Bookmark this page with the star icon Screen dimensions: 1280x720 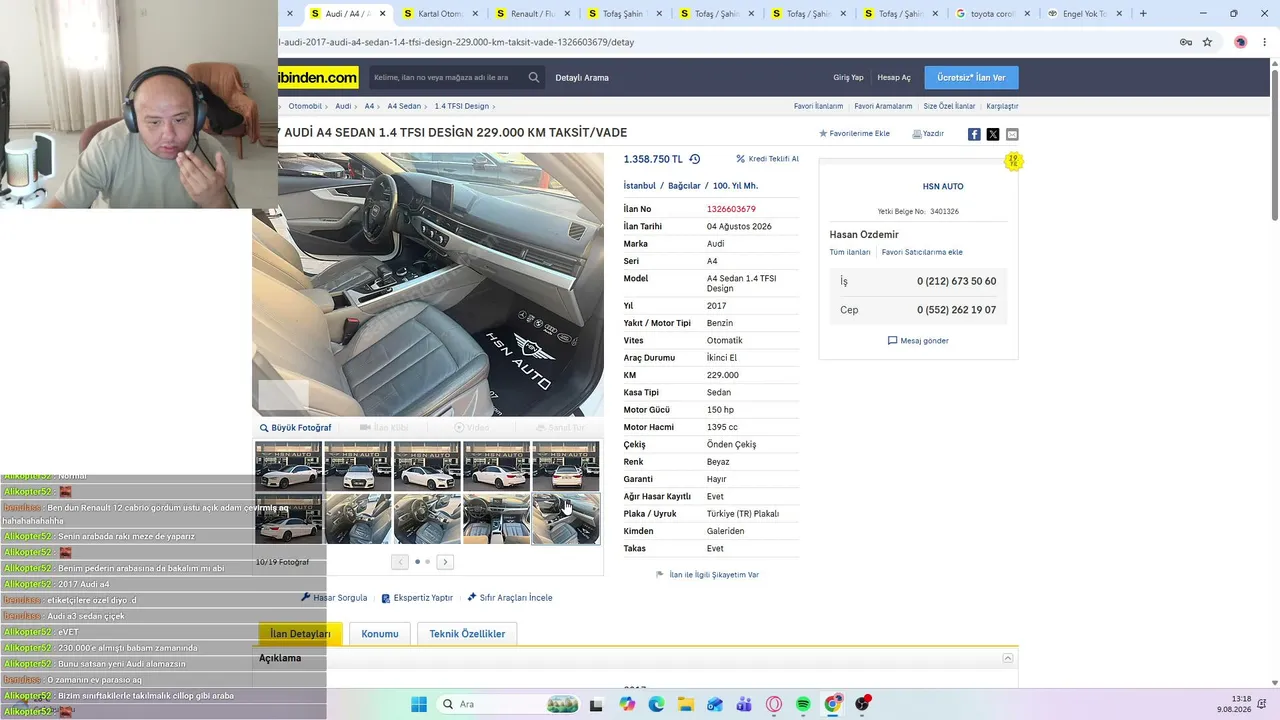pyautogui.click(x=1207, y=42)
